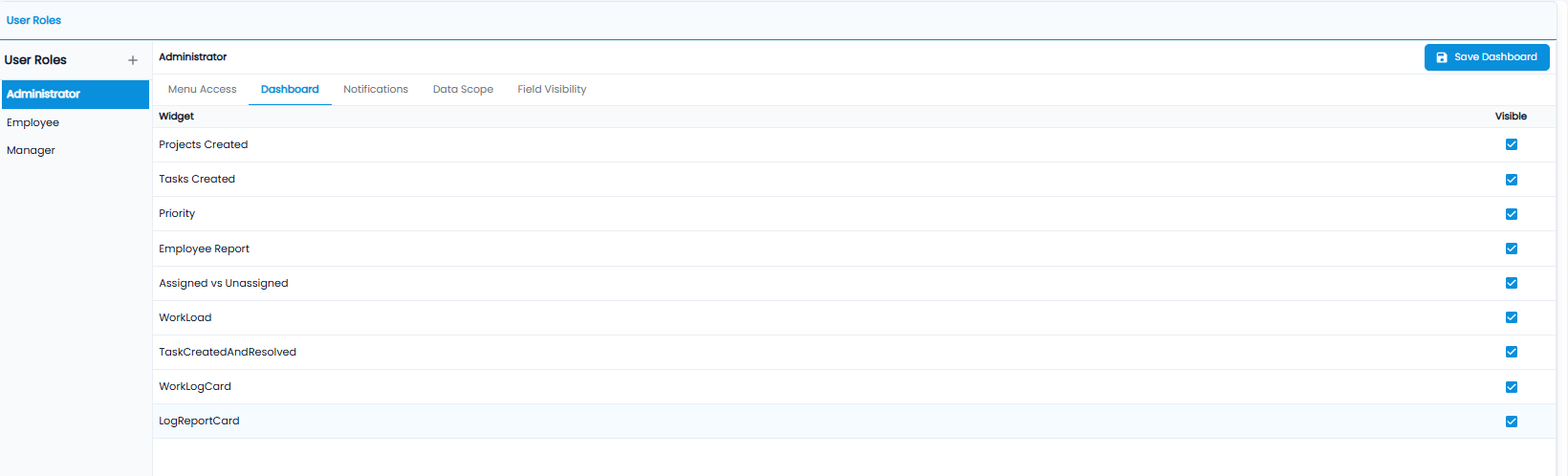This screenshot has width=1568, height=476.
Task: Toggle Tasks Created visible checkbox
Action: tap(1512, 180)
